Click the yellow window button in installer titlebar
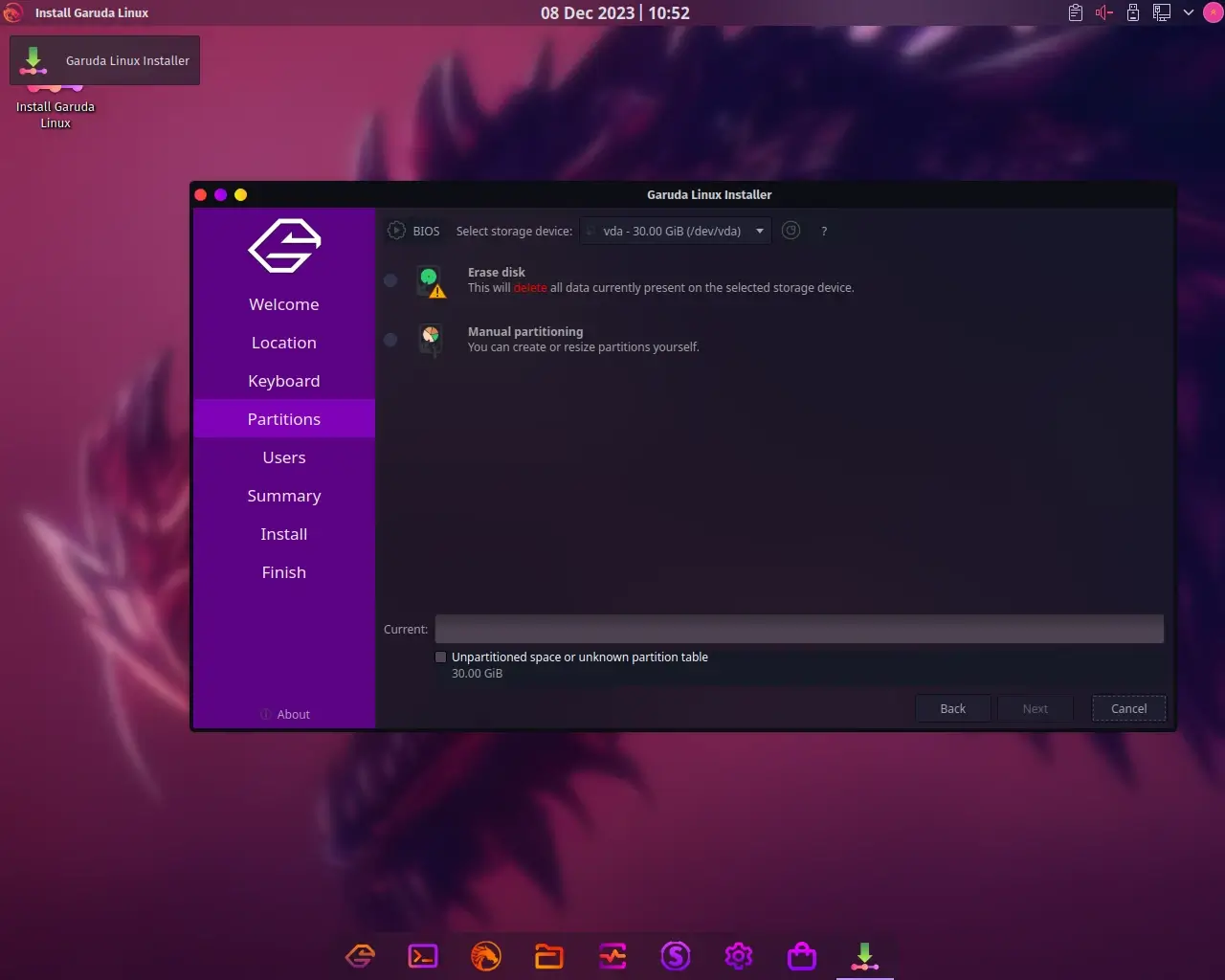 (x=240, y=194)
